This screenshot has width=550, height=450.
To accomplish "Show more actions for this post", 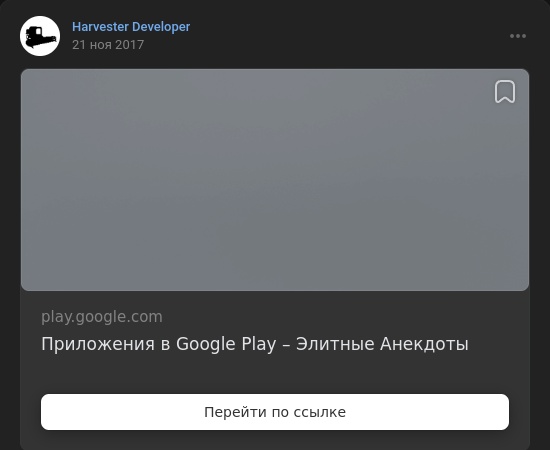I will point(518,36).
